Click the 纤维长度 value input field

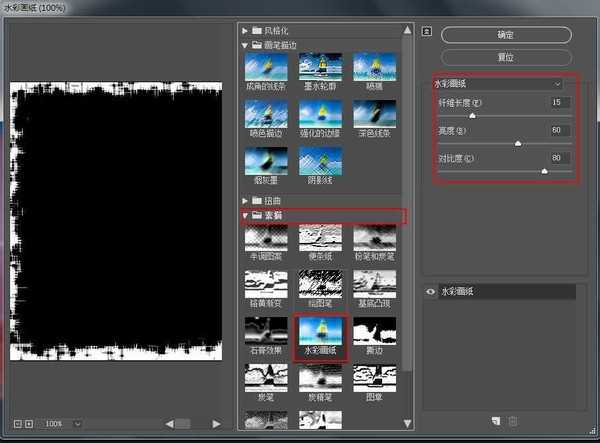click(559, 102)
